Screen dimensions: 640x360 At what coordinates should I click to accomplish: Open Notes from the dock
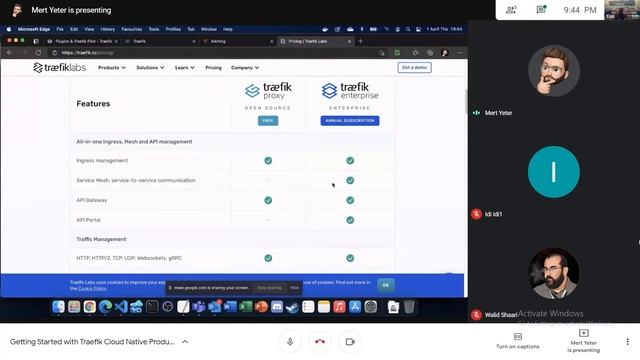point(324,307)
